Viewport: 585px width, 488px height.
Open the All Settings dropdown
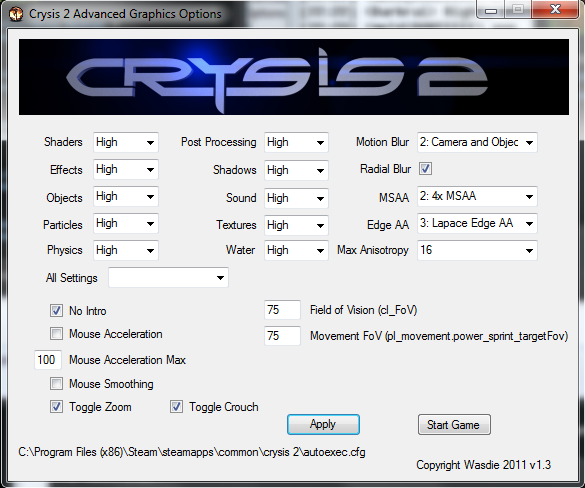[x=168, y=278]
